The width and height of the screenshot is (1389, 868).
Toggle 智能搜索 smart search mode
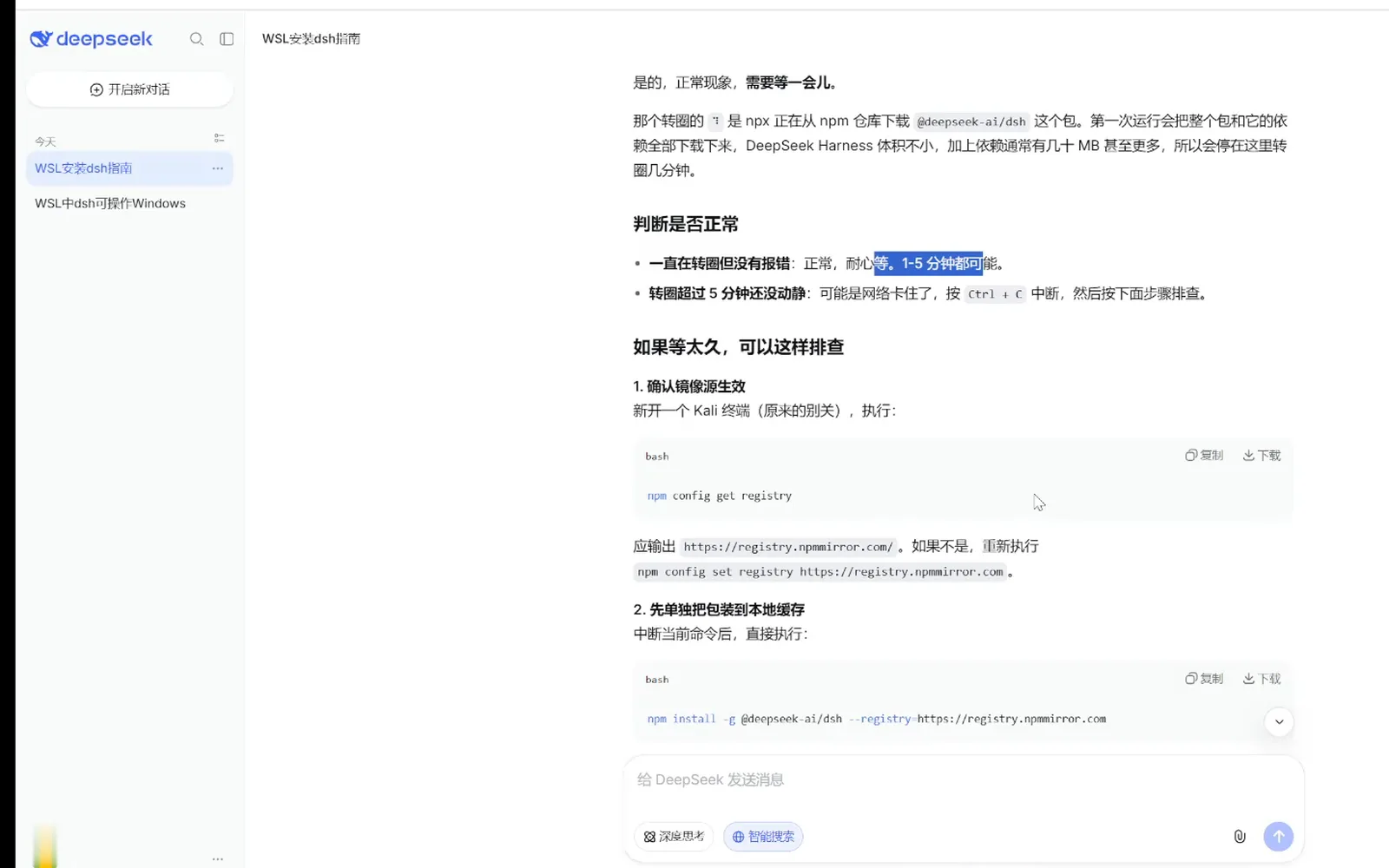tap(763, 837)
